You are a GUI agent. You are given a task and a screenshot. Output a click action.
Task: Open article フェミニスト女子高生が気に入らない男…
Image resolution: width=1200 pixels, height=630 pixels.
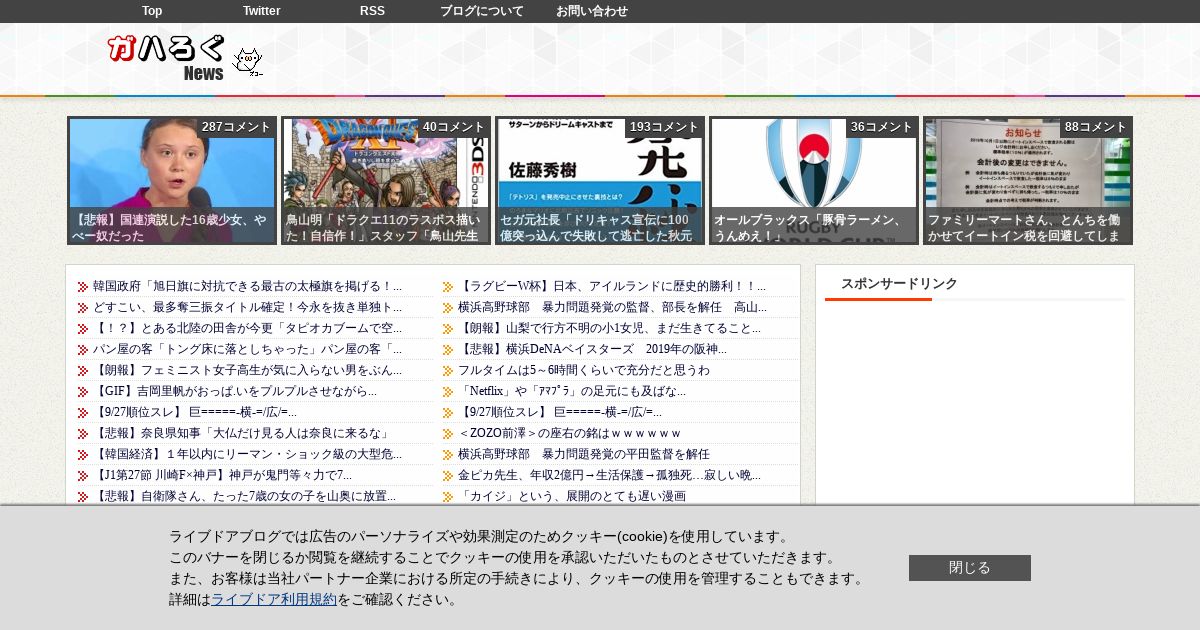pos(247,370)
